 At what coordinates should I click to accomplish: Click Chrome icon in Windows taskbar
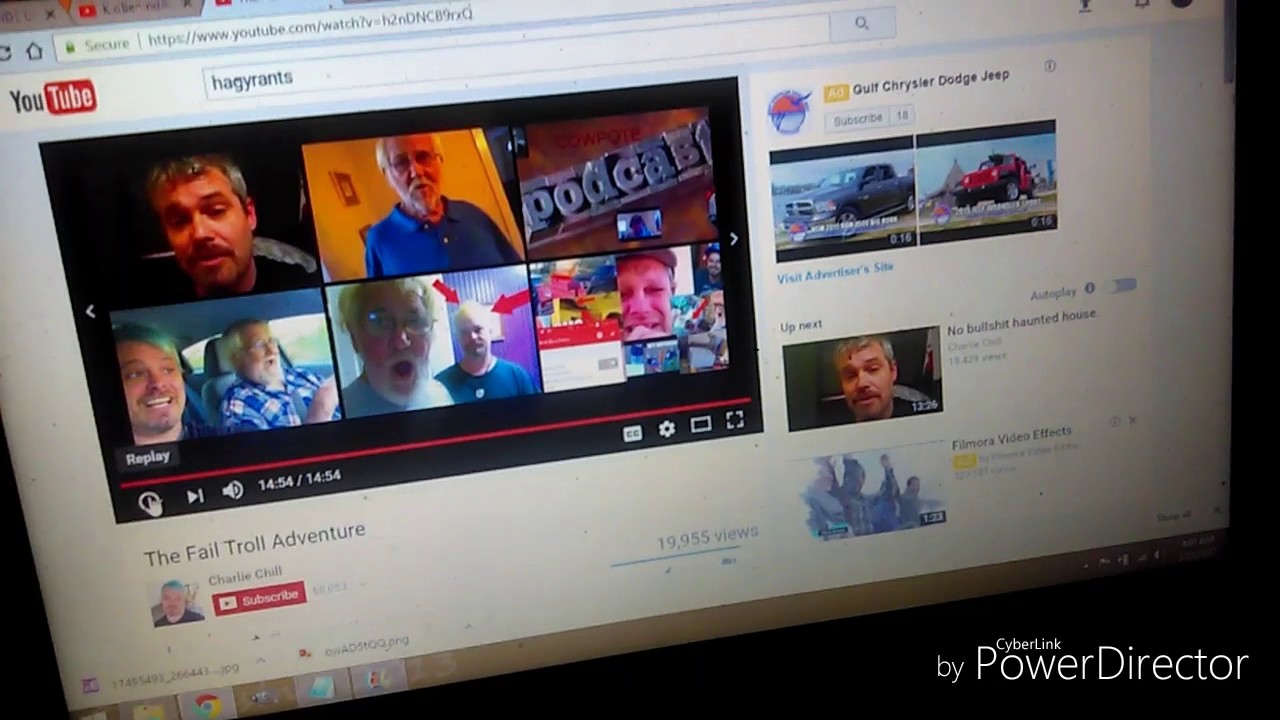208,704
